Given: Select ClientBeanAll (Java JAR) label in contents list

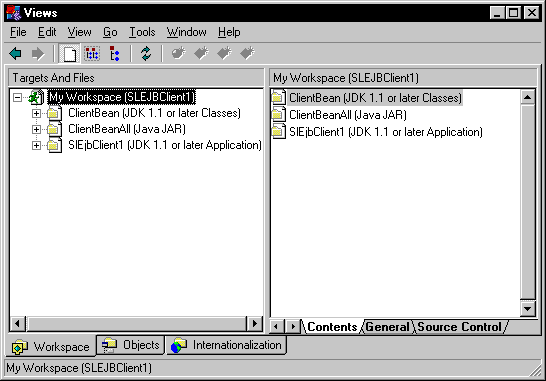Looking at the screenshot, I should coord(348,115).
